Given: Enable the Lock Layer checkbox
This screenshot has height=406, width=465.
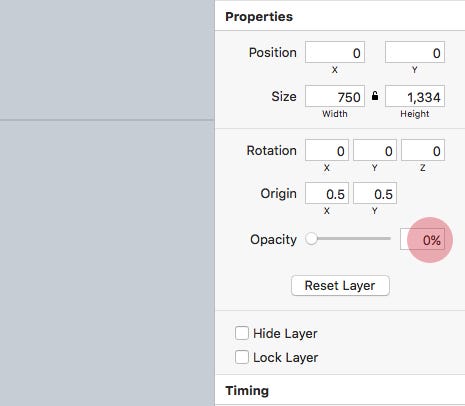Looking at the screenshot, I should (242, 357).
